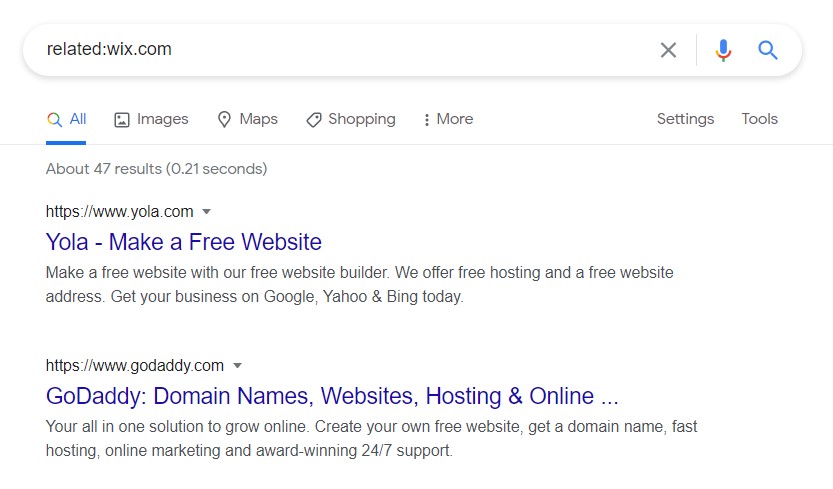This screenshot has width=833, height=489.
Task: Open the search Tools options
Action: point(759,119)
